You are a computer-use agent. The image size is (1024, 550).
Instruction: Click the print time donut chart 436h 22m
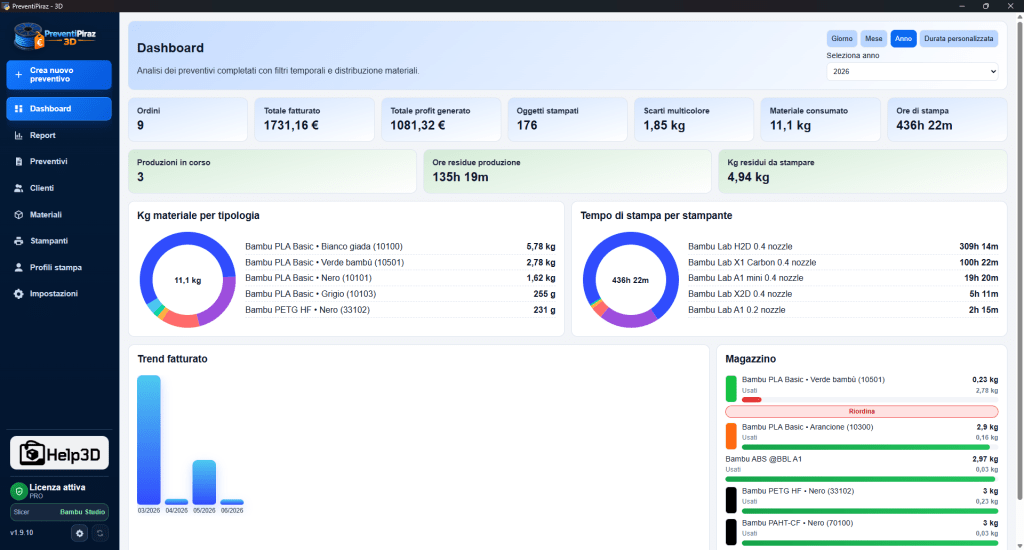point(630,280)
